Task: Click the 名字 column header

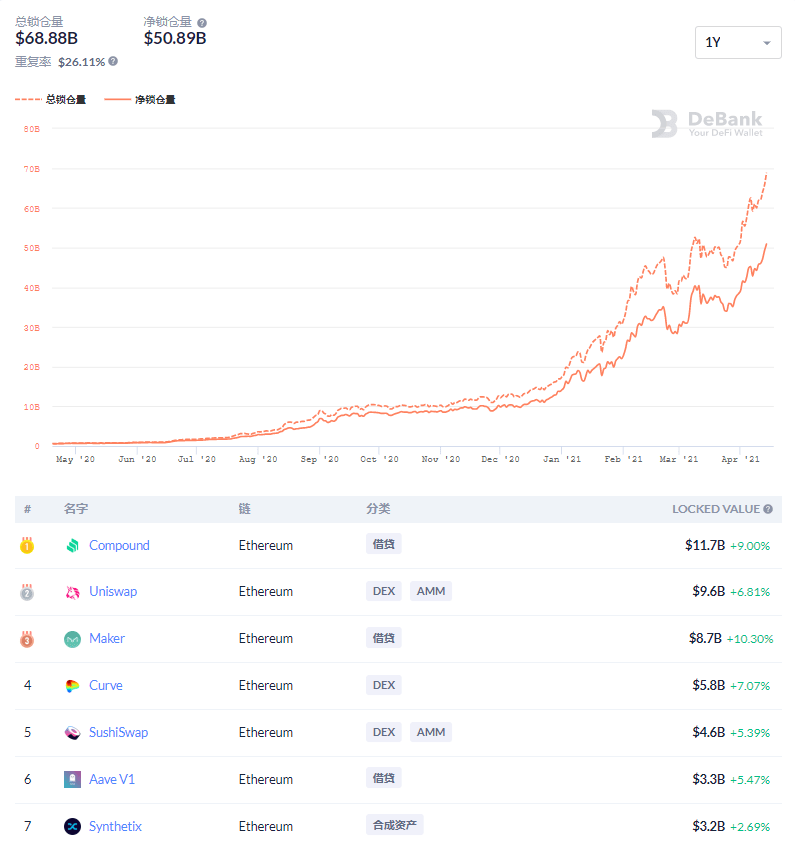Action: (x=76, y=509)
